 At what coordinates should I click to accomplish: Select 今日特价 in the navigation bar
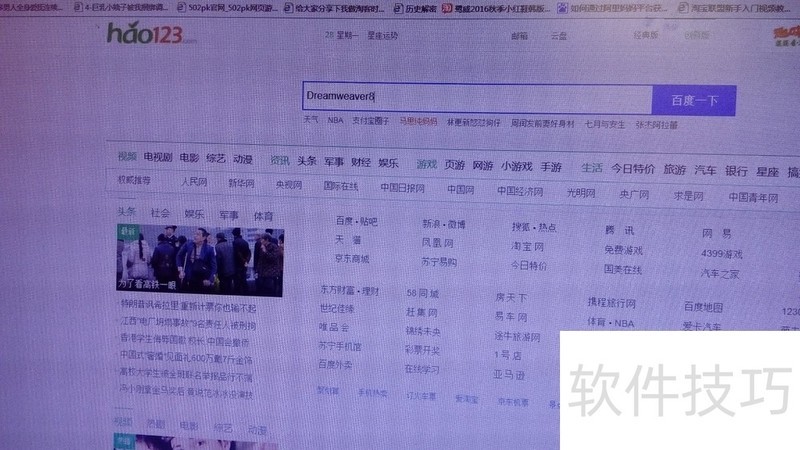633,169
